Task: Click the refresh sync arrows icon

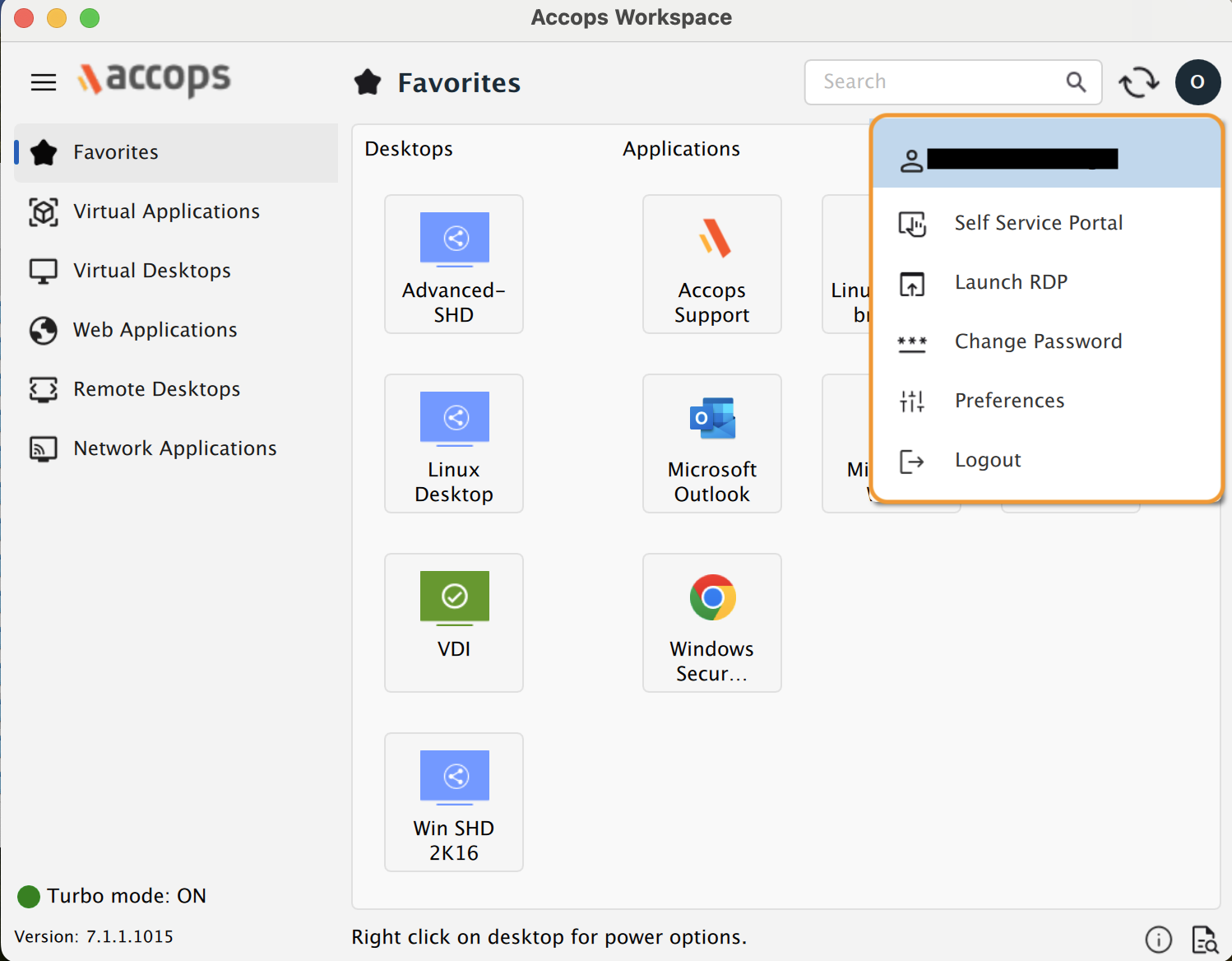Action: (x=1138, y=82)
